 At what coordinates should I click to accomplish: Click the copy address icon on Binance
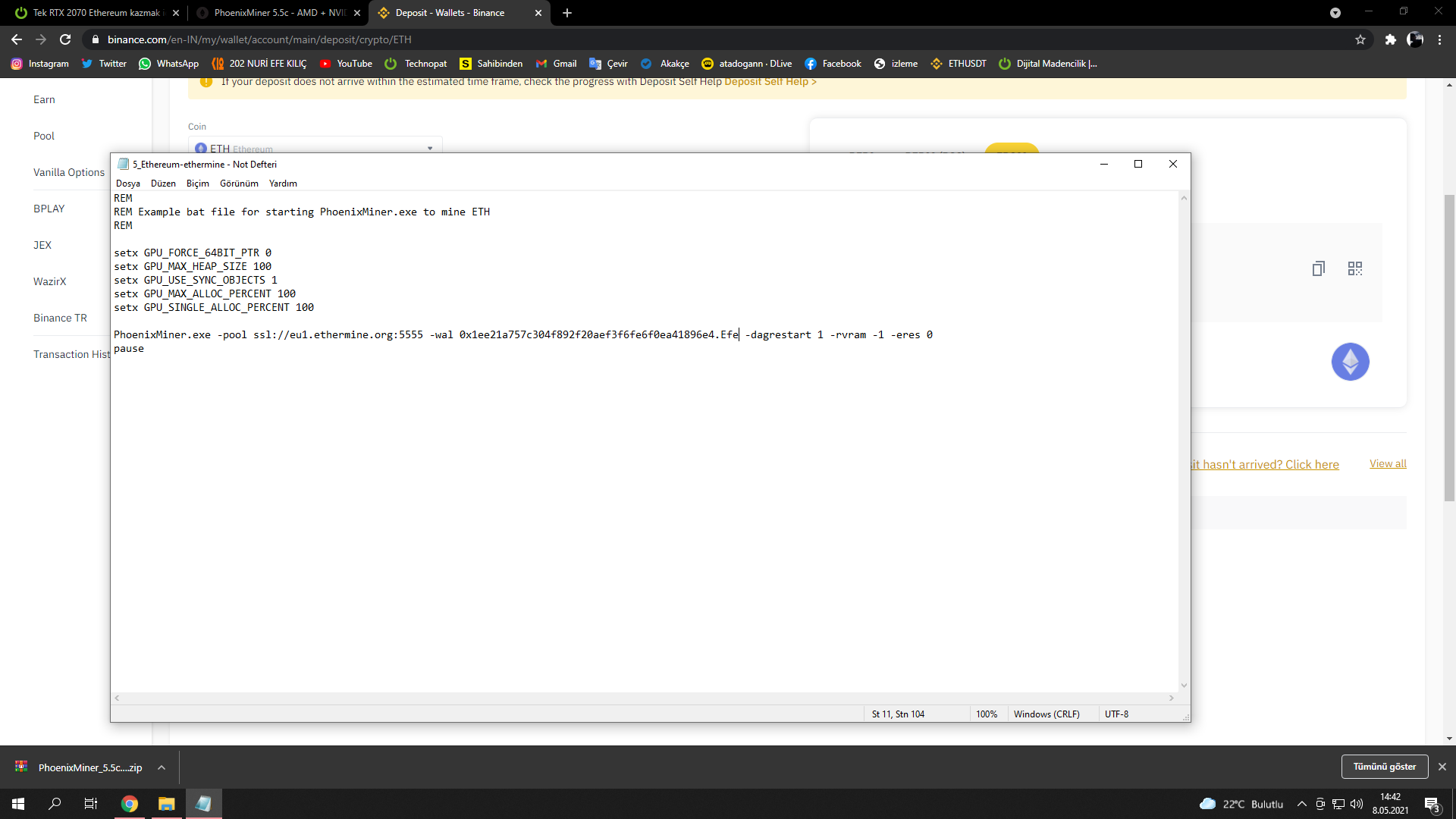pos(1318,268)
